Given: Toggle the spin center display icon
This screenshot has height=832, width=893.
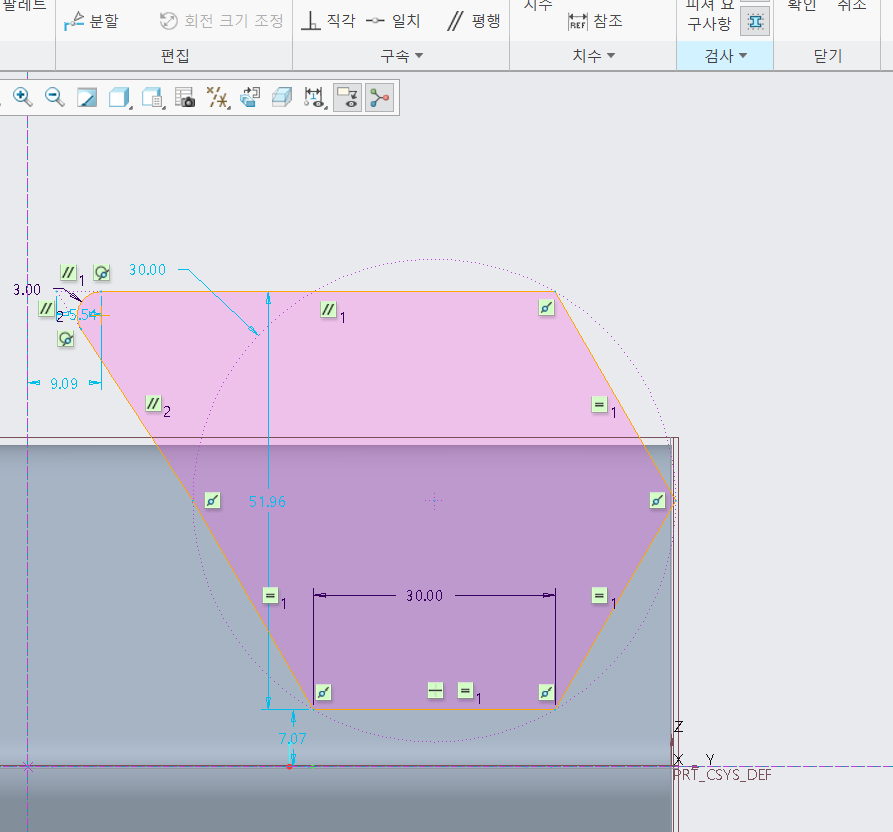Looking at the screenshot, I should coord(379,97).
